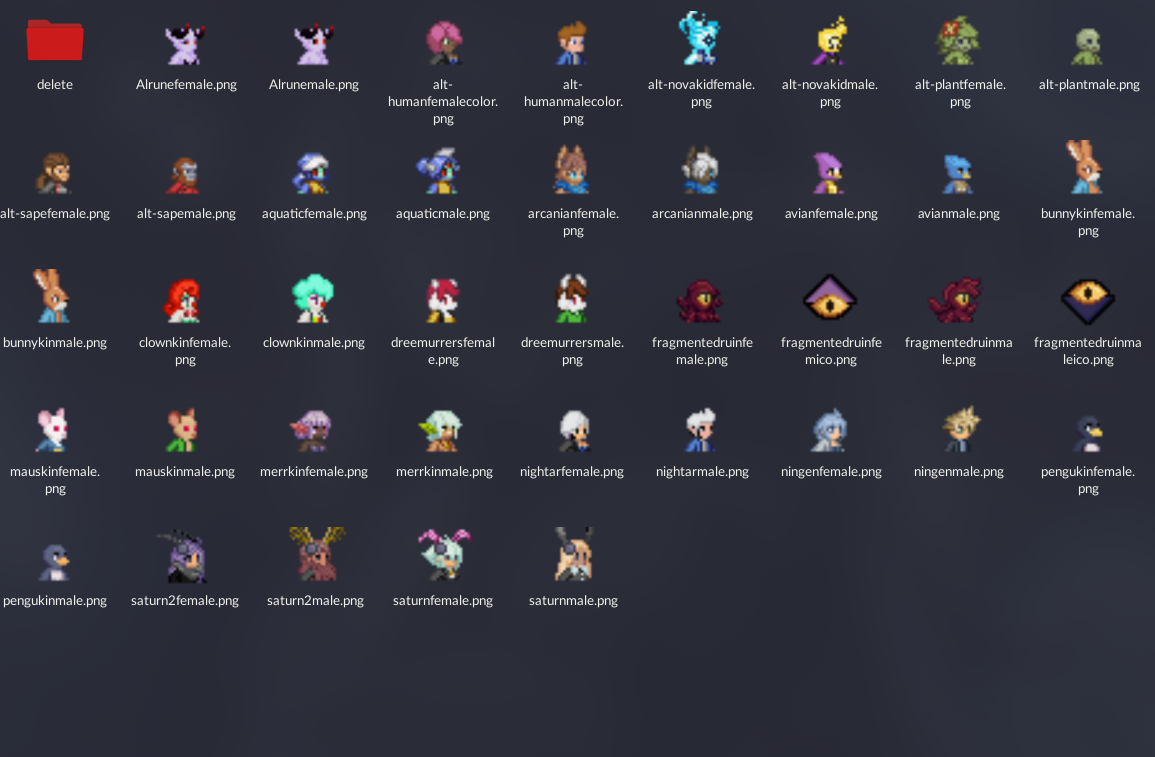Click the 'arcanianmale.png' file name text
This screenshot has width=1155, height=757.
[x=702, y=214]
